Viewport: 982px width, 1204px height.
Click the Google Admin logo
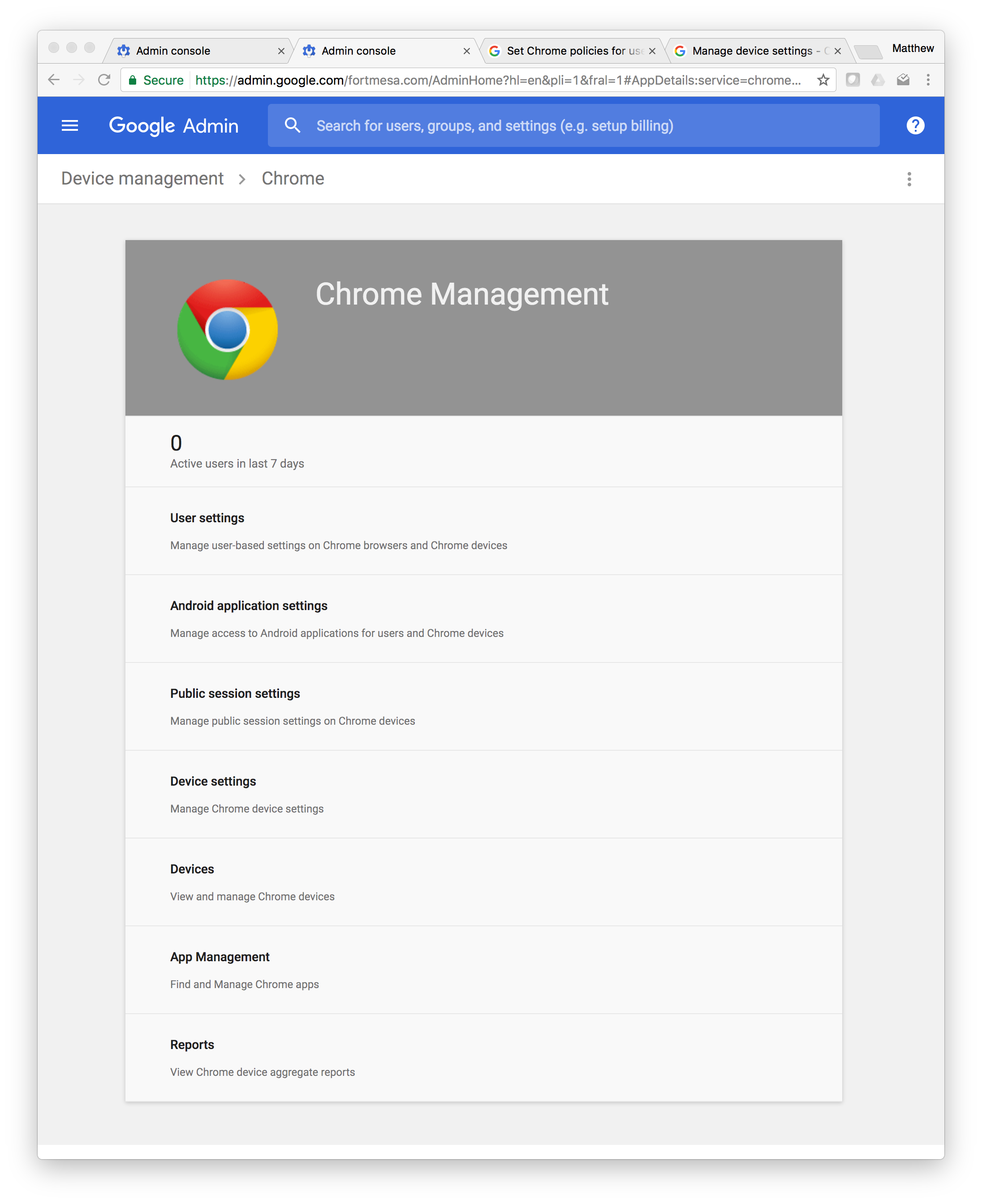coord(174,125)
